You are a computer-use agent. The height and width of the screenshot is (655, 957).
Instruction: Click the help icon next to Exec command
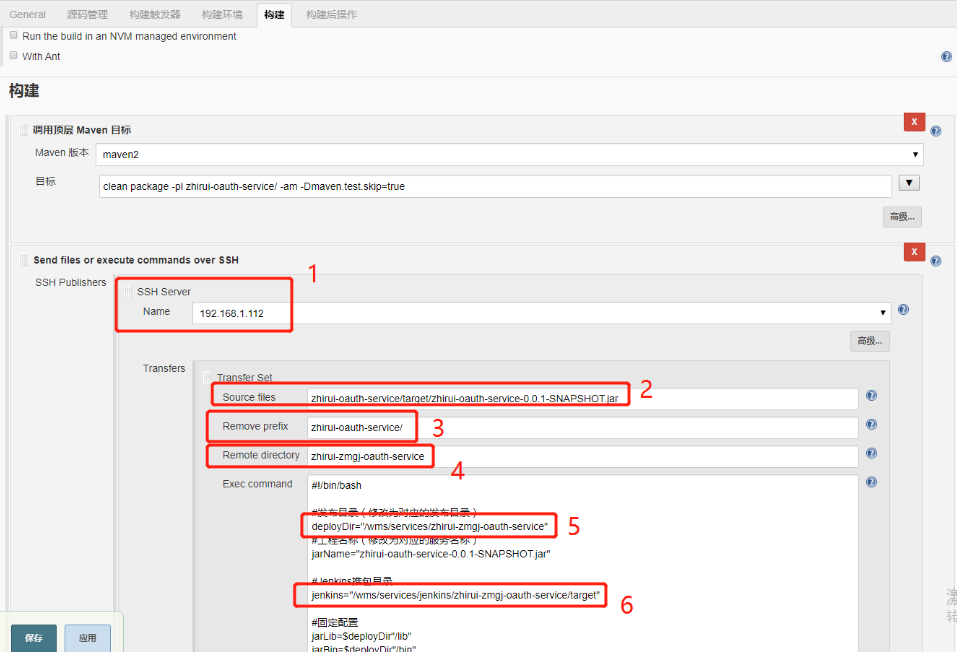[x=870, y=481]
